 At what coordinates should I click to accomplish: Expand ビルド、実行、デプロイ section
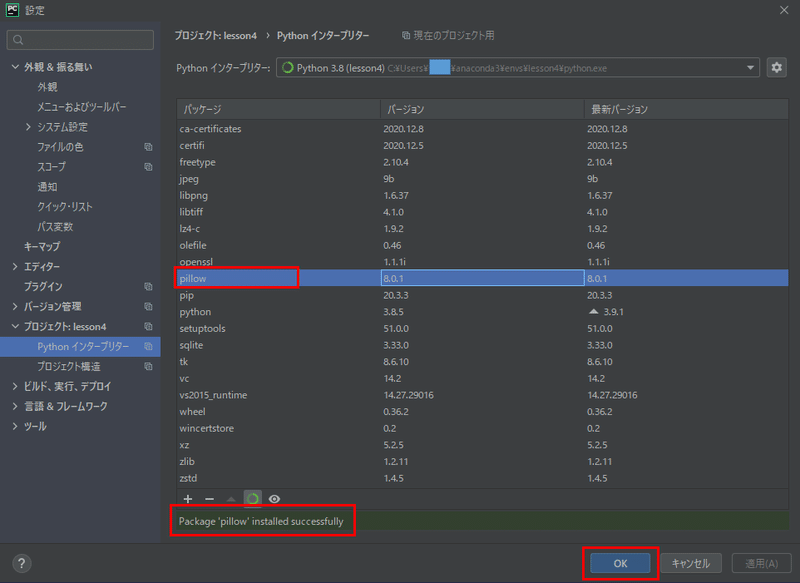(15, 386)
